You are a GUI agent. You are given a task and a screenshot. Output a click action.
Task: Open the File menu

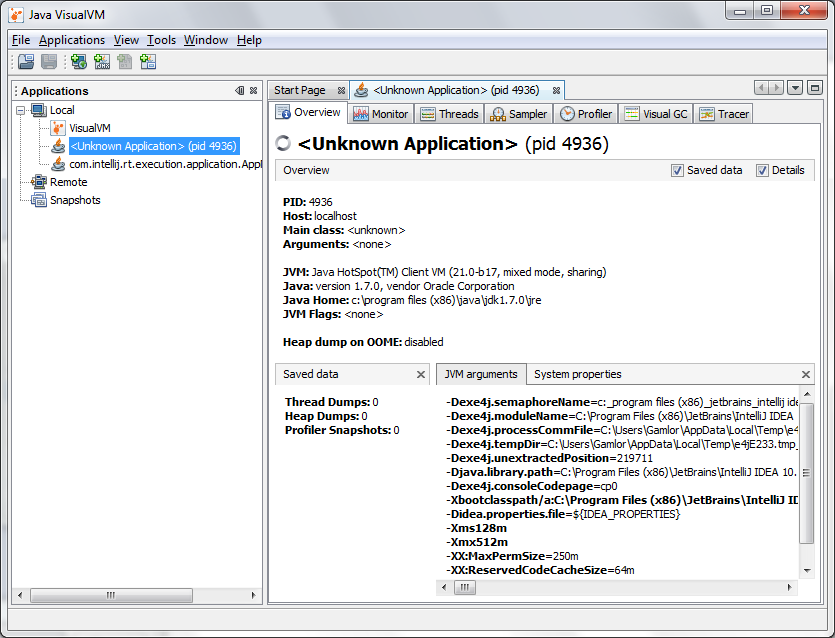click(x=21, y=40)
